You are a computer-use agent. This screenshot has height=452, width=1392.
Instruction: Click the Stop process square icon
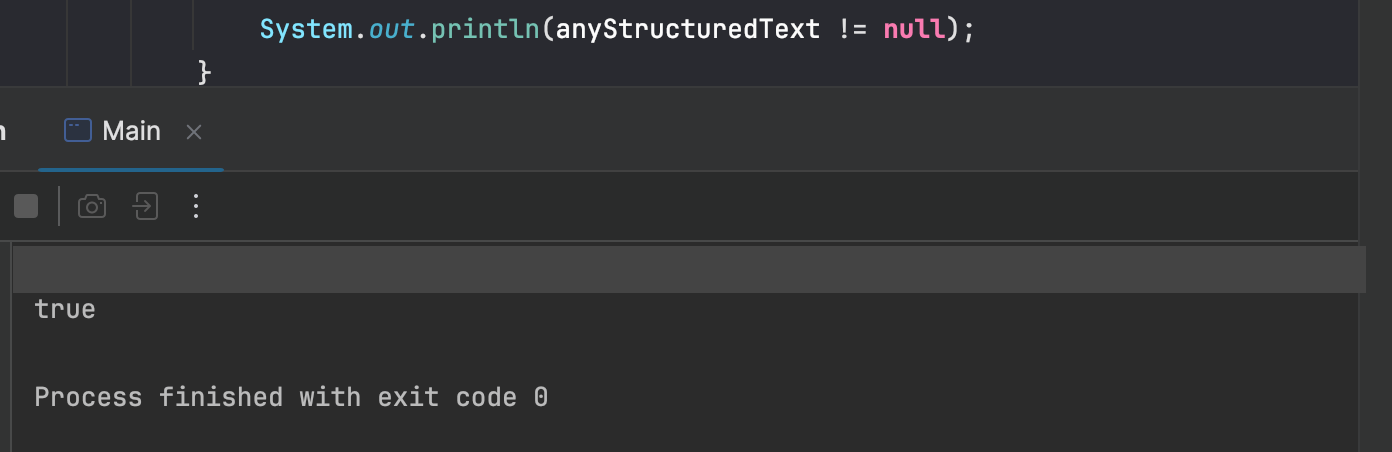pos(26,206)
